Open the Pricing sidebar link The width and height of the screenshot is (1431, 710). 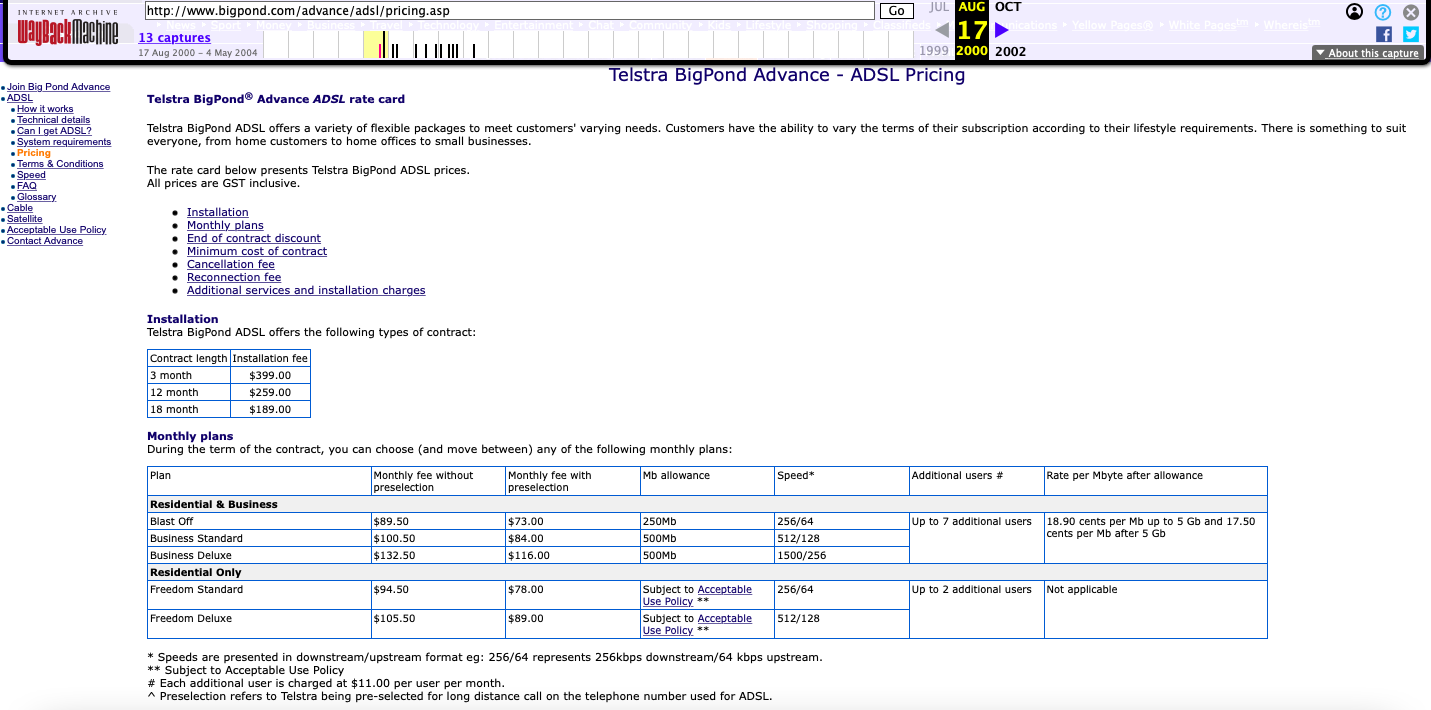(33, 152)
